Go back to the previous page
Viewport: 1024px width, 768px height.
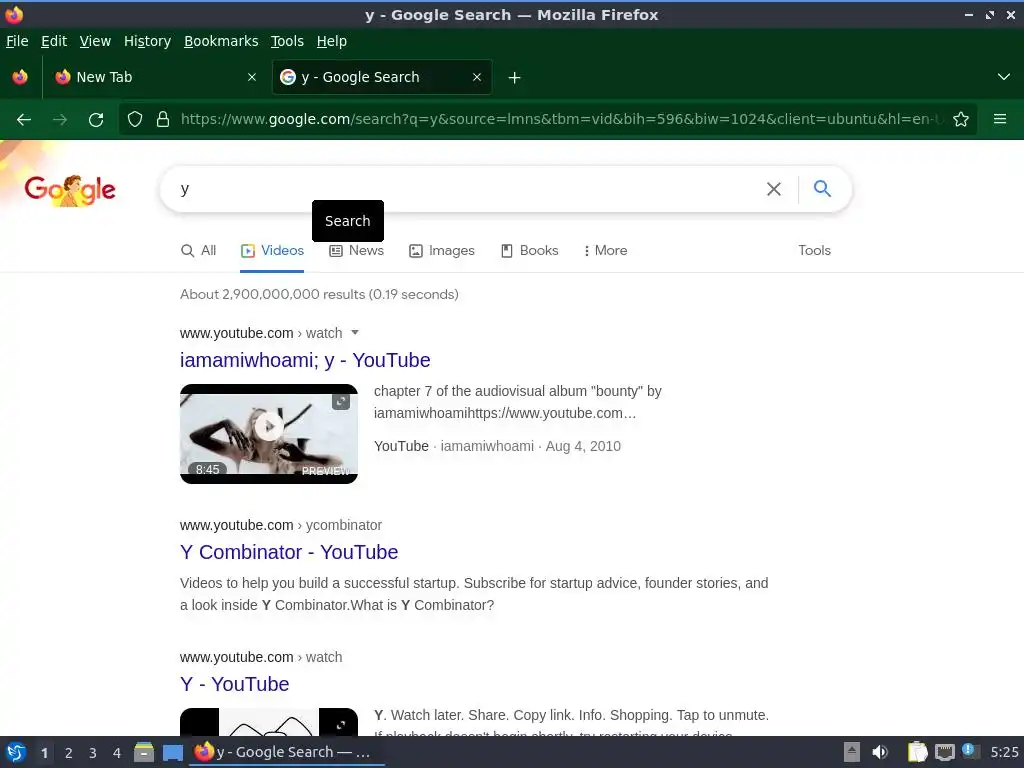point(24,120)
